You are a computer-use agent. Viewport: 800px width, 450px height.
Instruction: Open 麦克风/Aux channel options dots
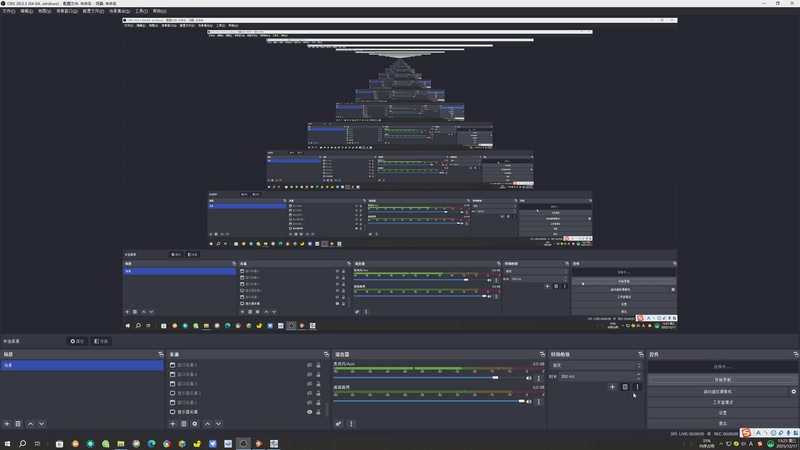click(538, 378)
